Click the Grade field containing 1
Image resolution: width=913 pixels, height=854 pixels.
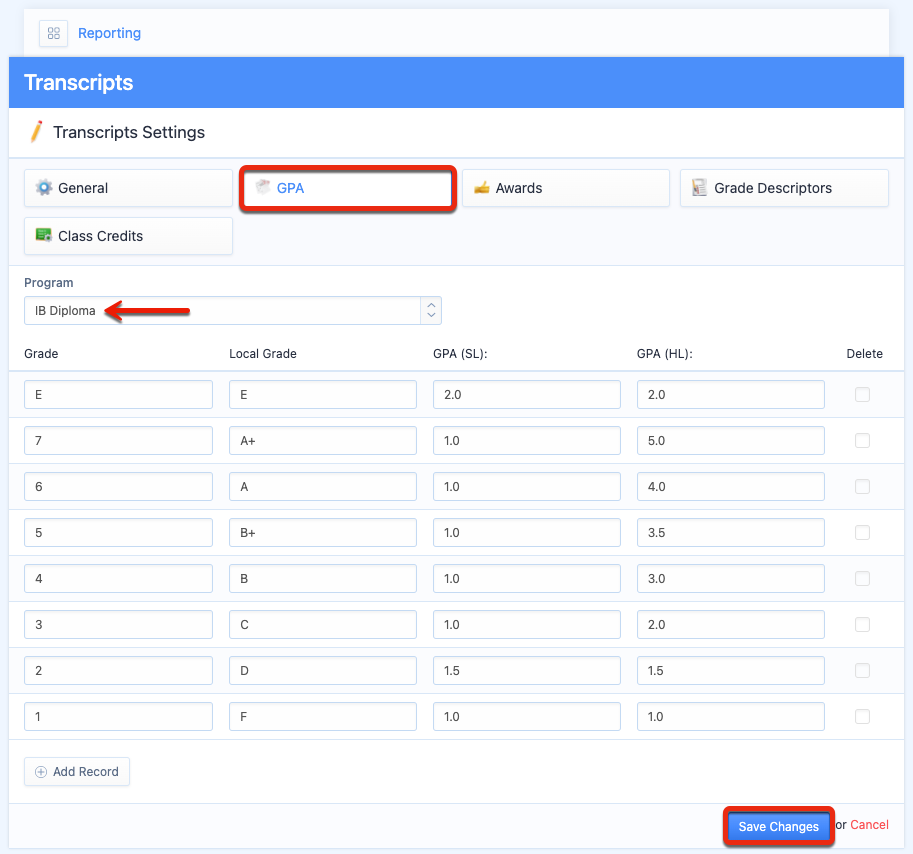[118, 717]
